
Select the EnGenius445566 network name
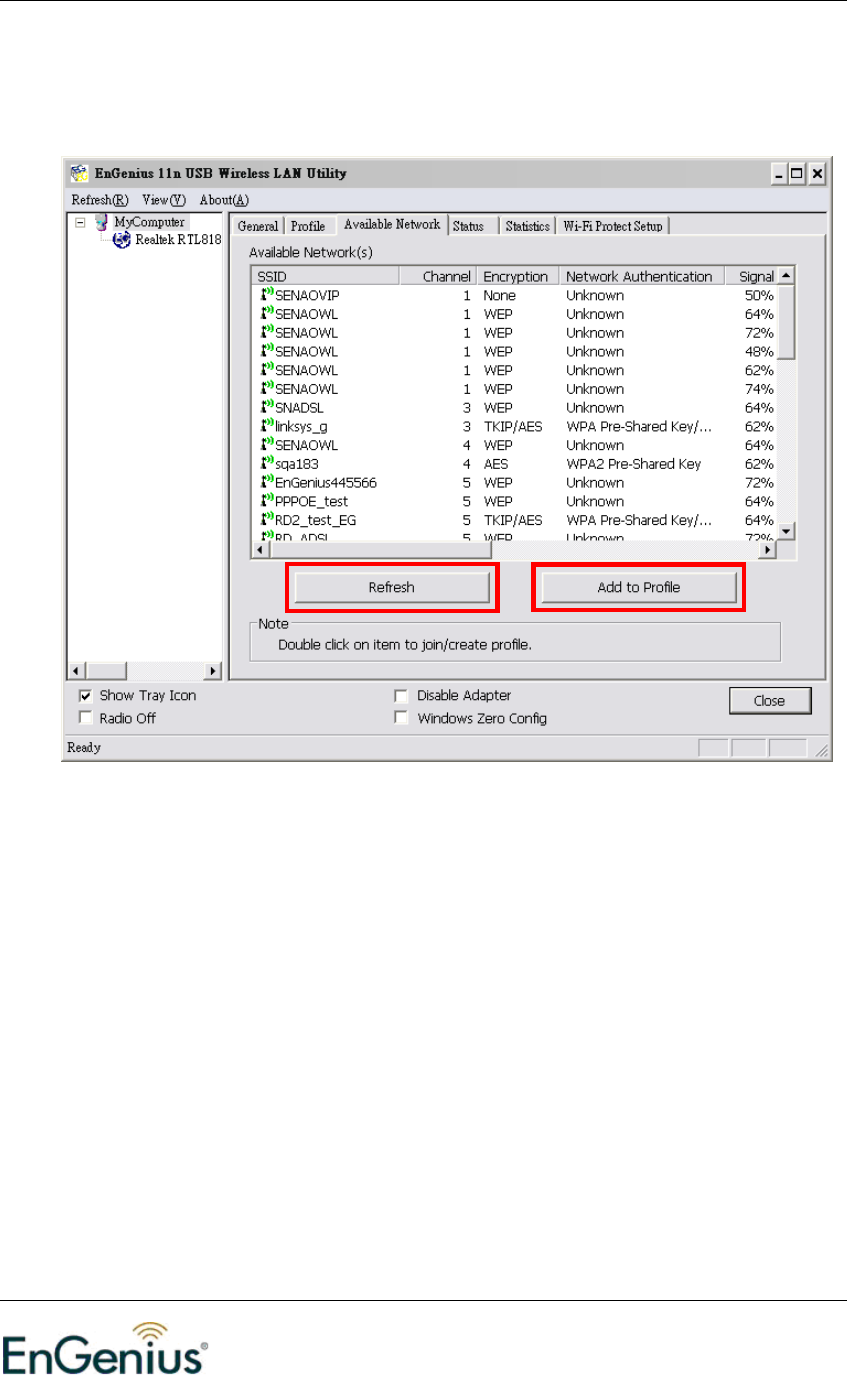325,483
